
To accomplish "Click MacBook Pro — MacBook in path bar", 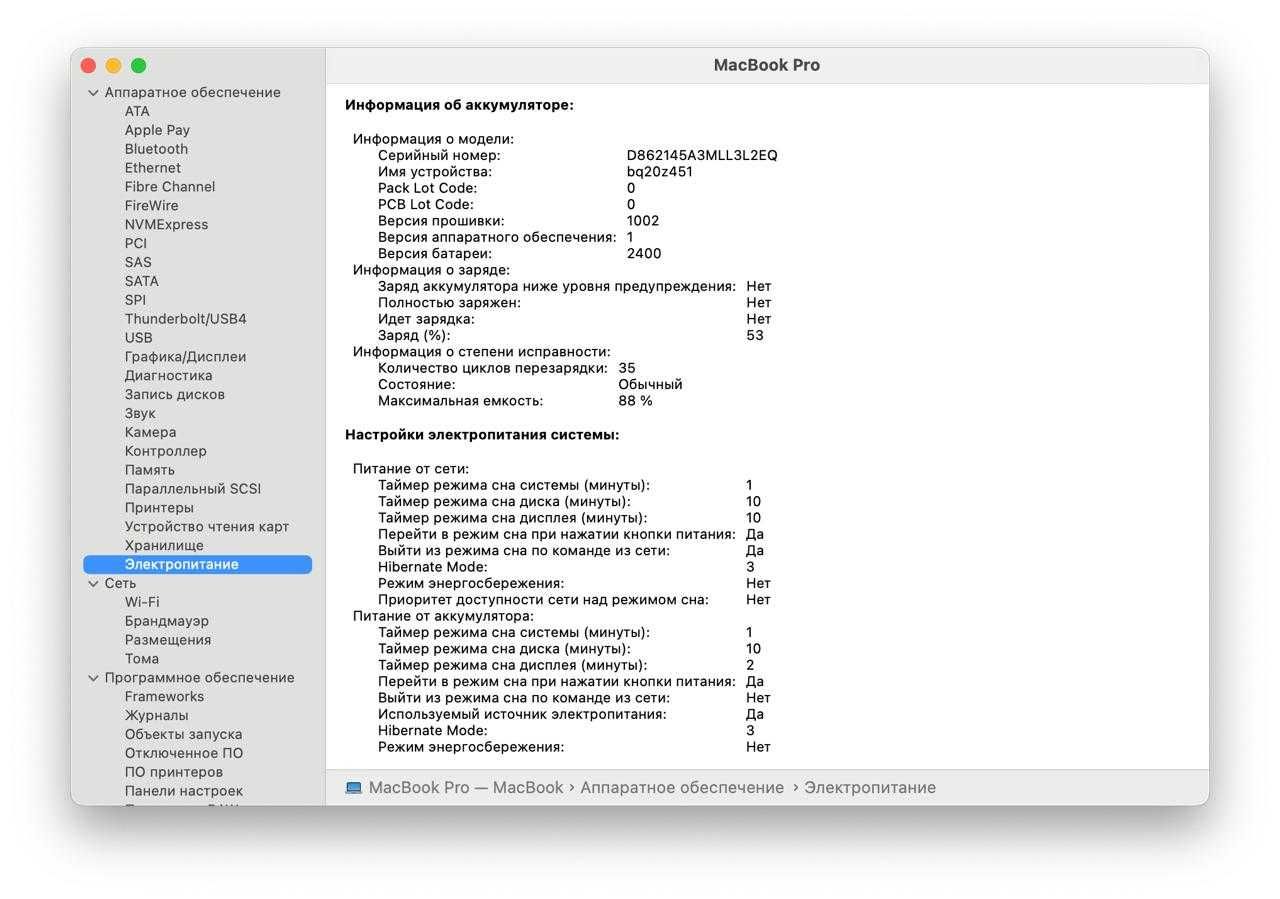I will (x=466, y=788).
